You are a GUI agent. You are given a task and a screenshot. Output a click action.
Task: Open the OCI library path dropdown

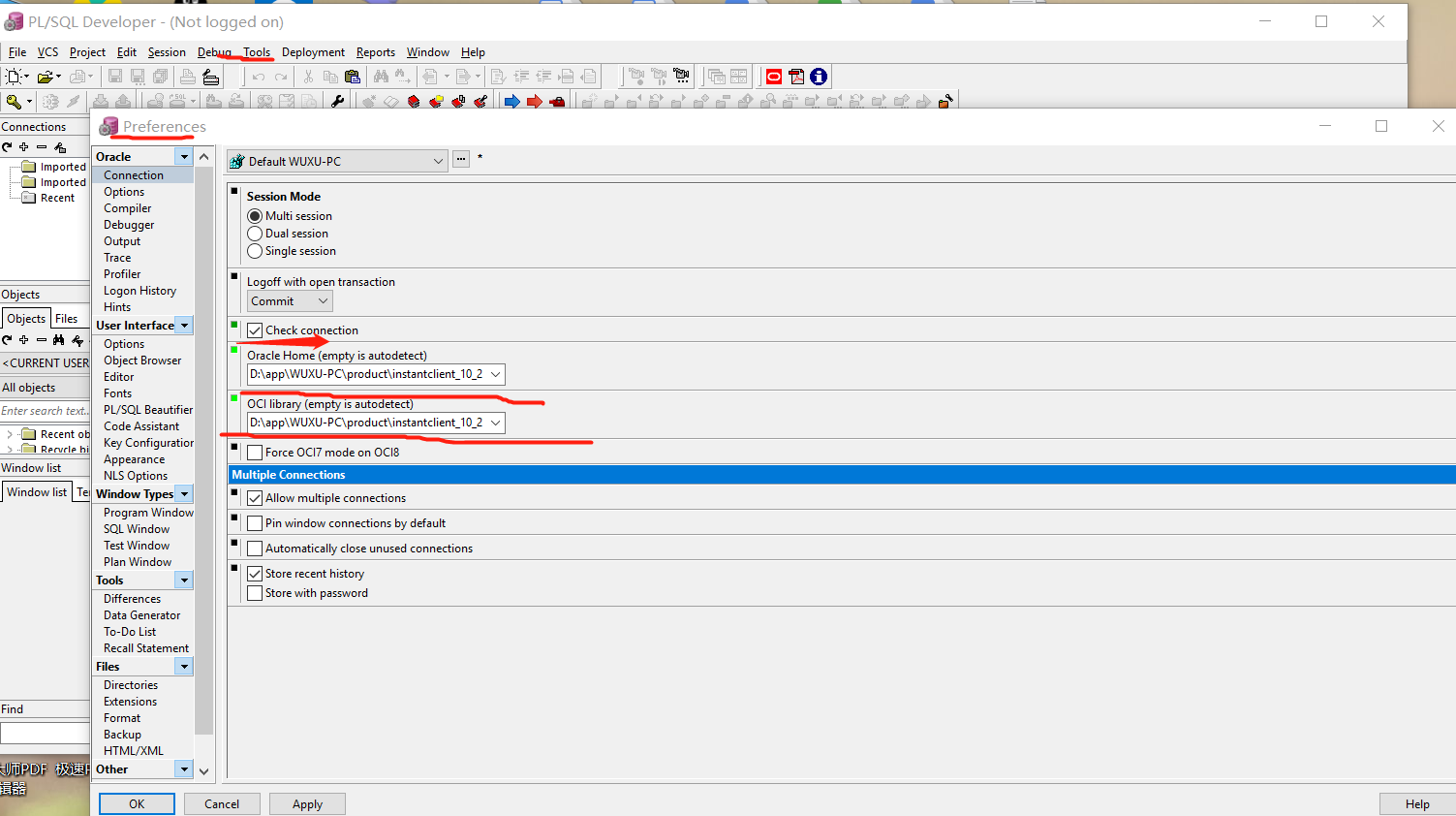pyautogui.click(x=495, y=423)
